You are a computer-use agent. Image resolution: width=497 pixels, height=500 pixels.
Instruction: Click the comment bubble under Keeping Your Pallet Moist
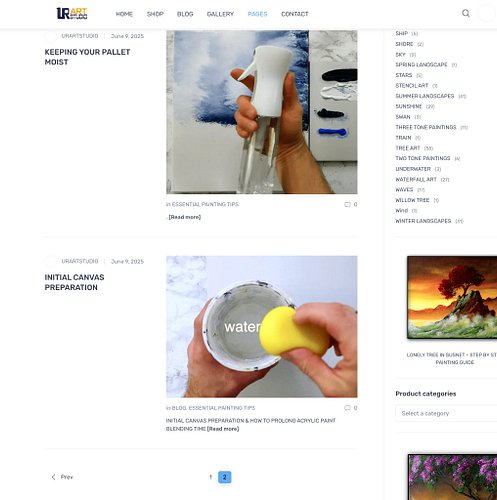(347, 204)
